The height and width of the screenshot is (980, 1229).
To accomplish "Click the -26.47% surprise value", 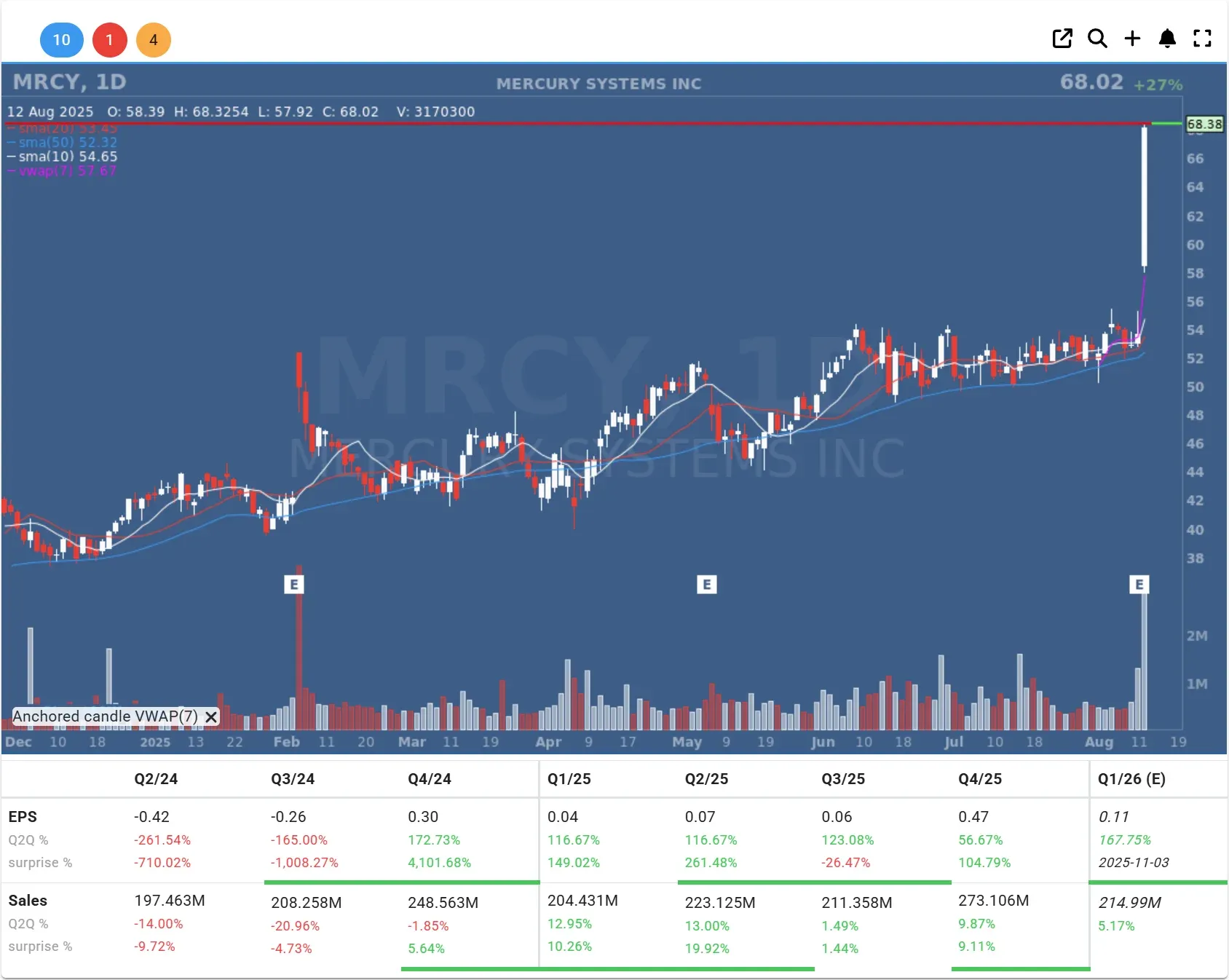I will point(847,863).
